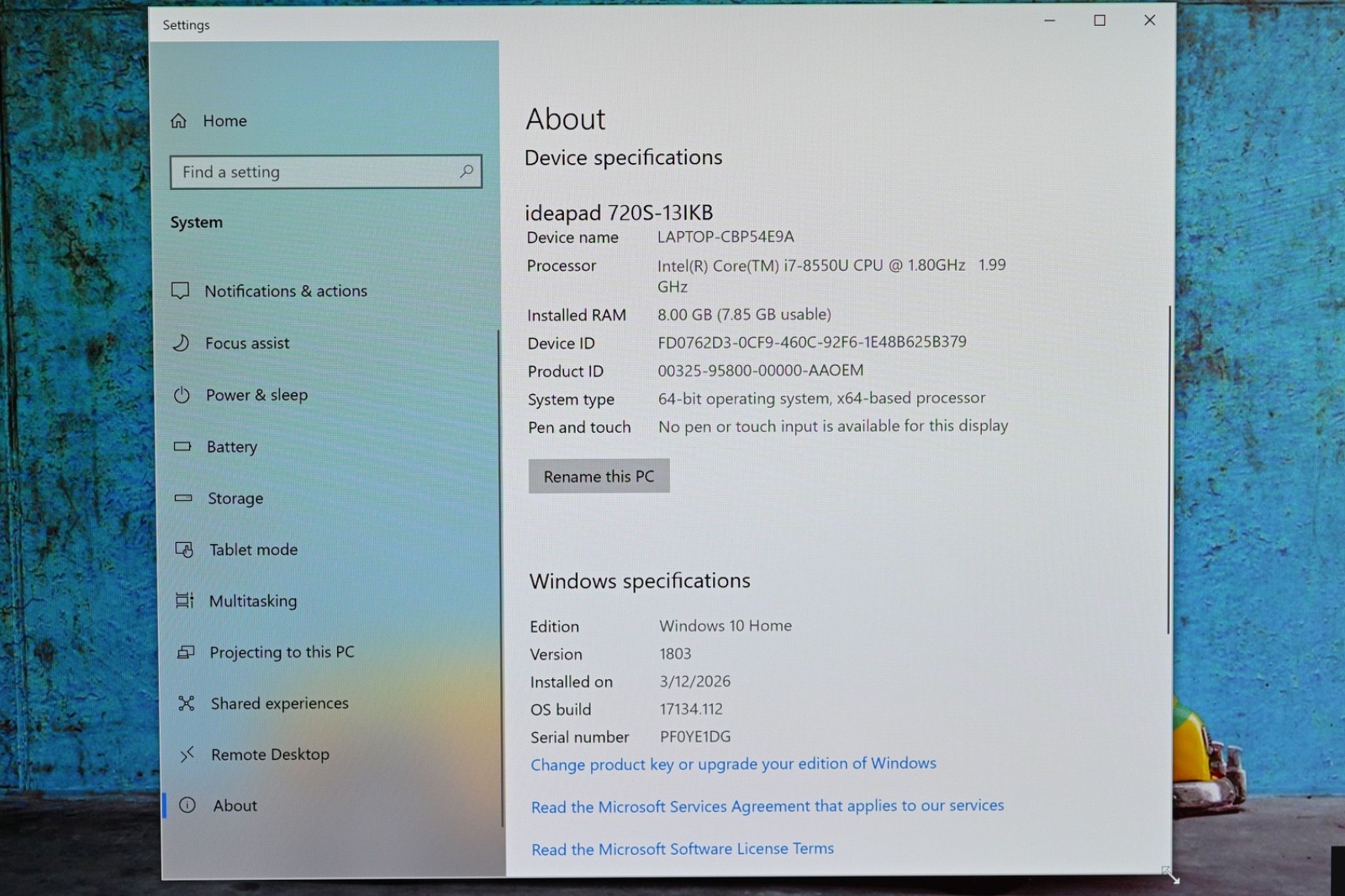1345x896 pixels.
Task: Click the Battery icon
Action: point(182,446)
